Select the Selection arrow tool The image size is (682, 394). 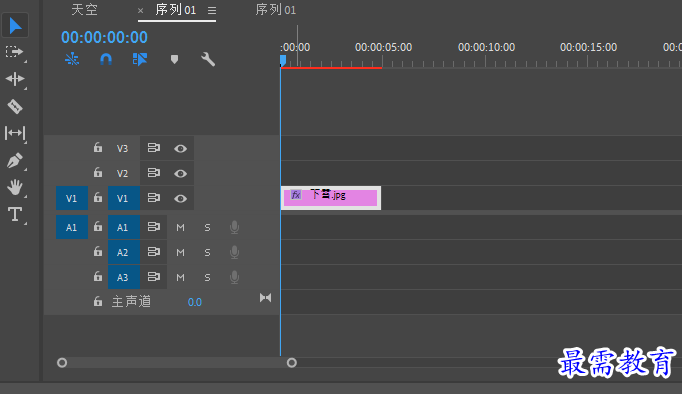[15, 26]
